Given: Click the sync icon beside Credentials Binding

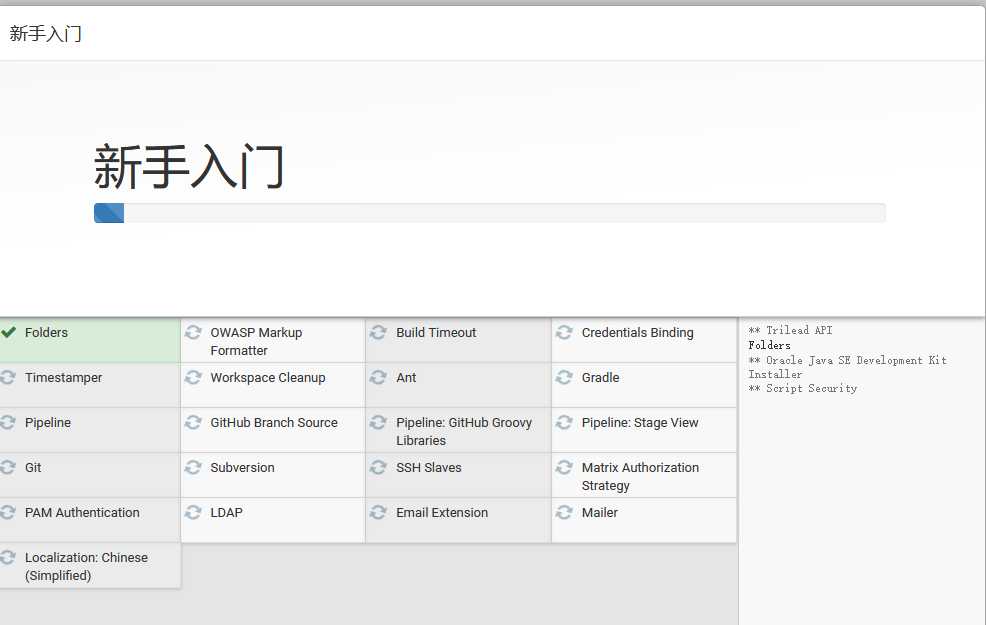Looking at the screenshot, I should [564, 332].
